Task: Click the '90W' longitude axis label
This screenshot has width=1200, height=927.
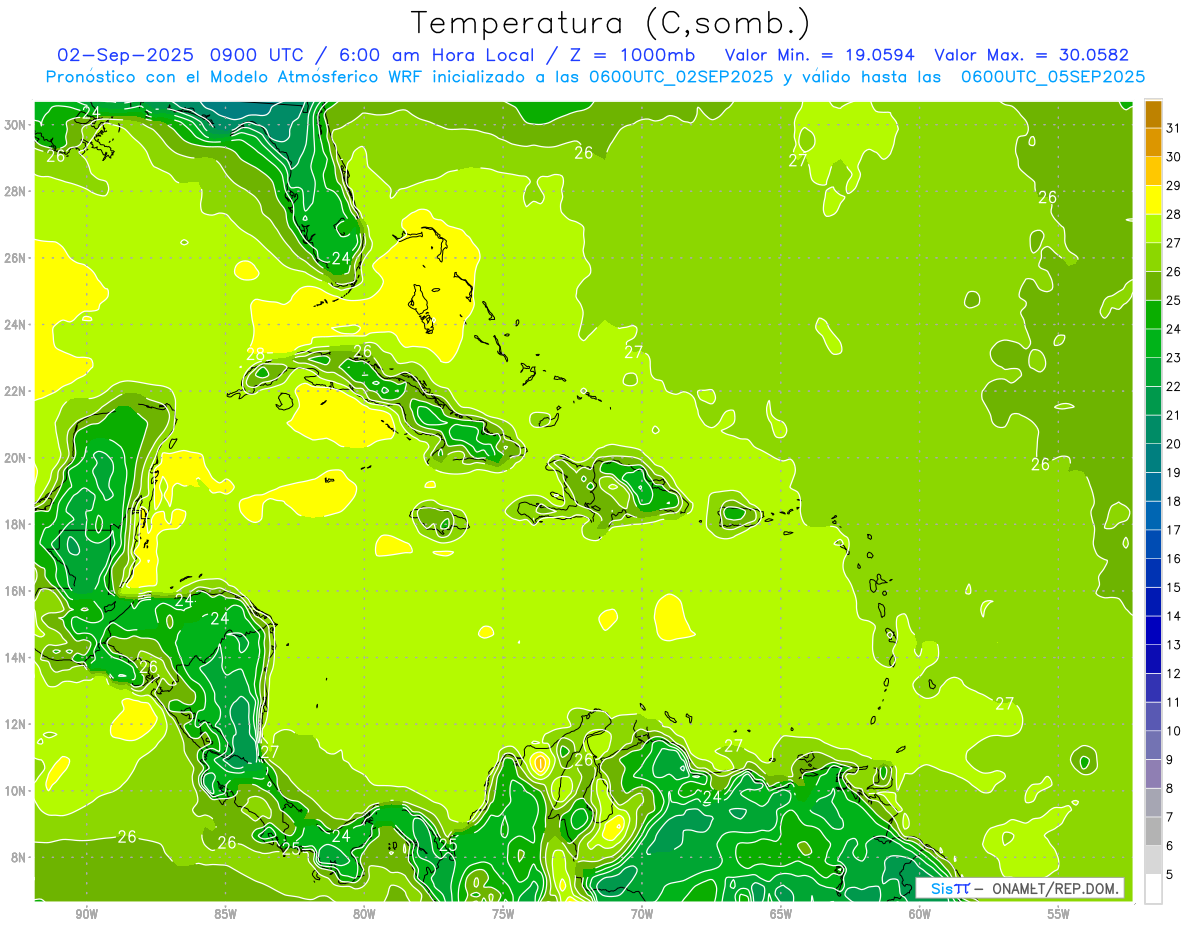Action: [x=86, y=914]
